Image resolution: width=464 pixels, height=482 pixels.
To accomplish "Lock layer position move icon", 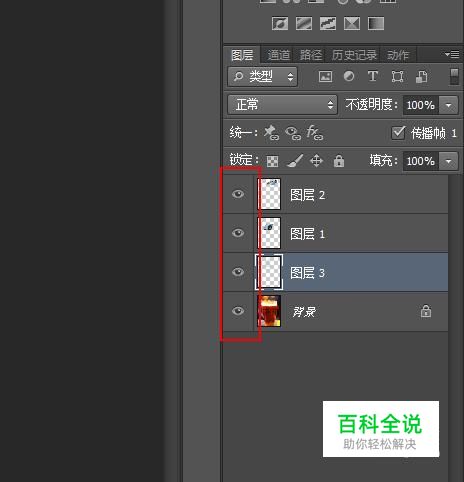I will click(316, 161).
